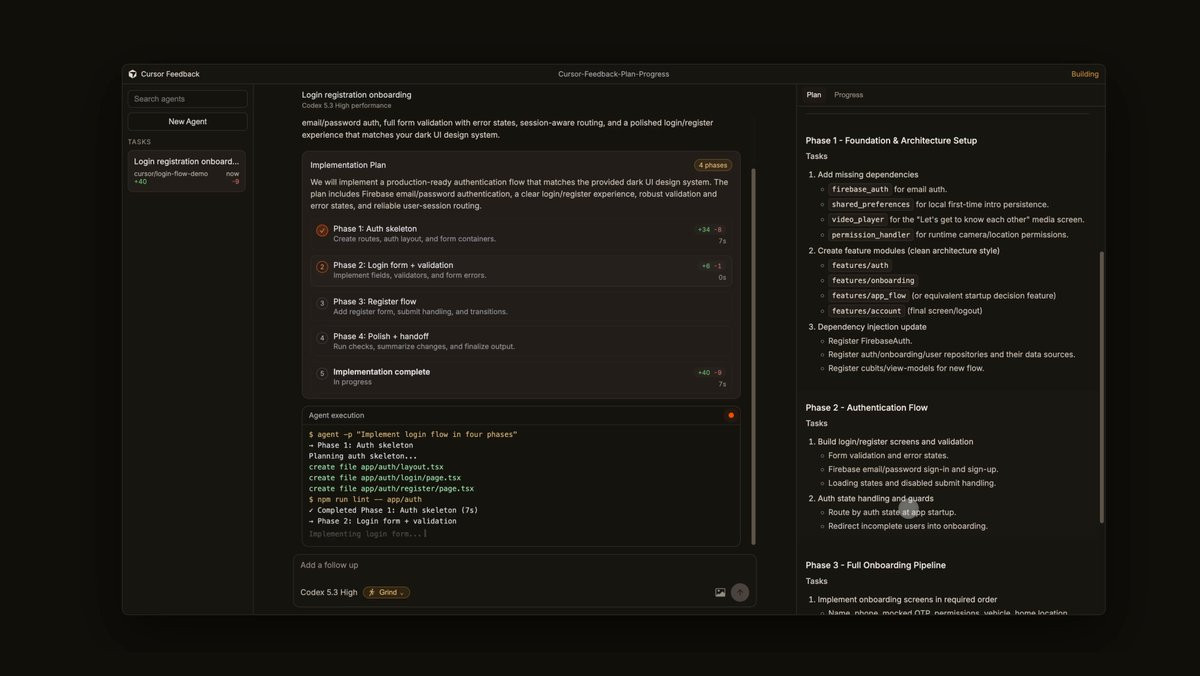The width and height of the screenshot is (1200, 676).
Task: Click the 4 phases badge
Action: point(713,165)
